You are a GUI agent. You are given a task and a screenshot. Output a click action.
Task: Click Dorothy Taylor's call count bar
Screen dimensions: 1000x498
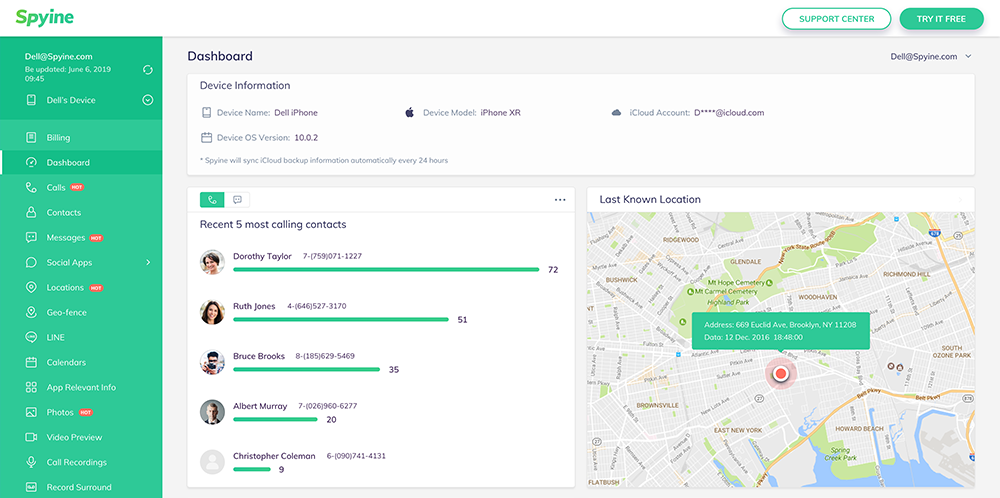pyautogui.click(x=386, y=270)
